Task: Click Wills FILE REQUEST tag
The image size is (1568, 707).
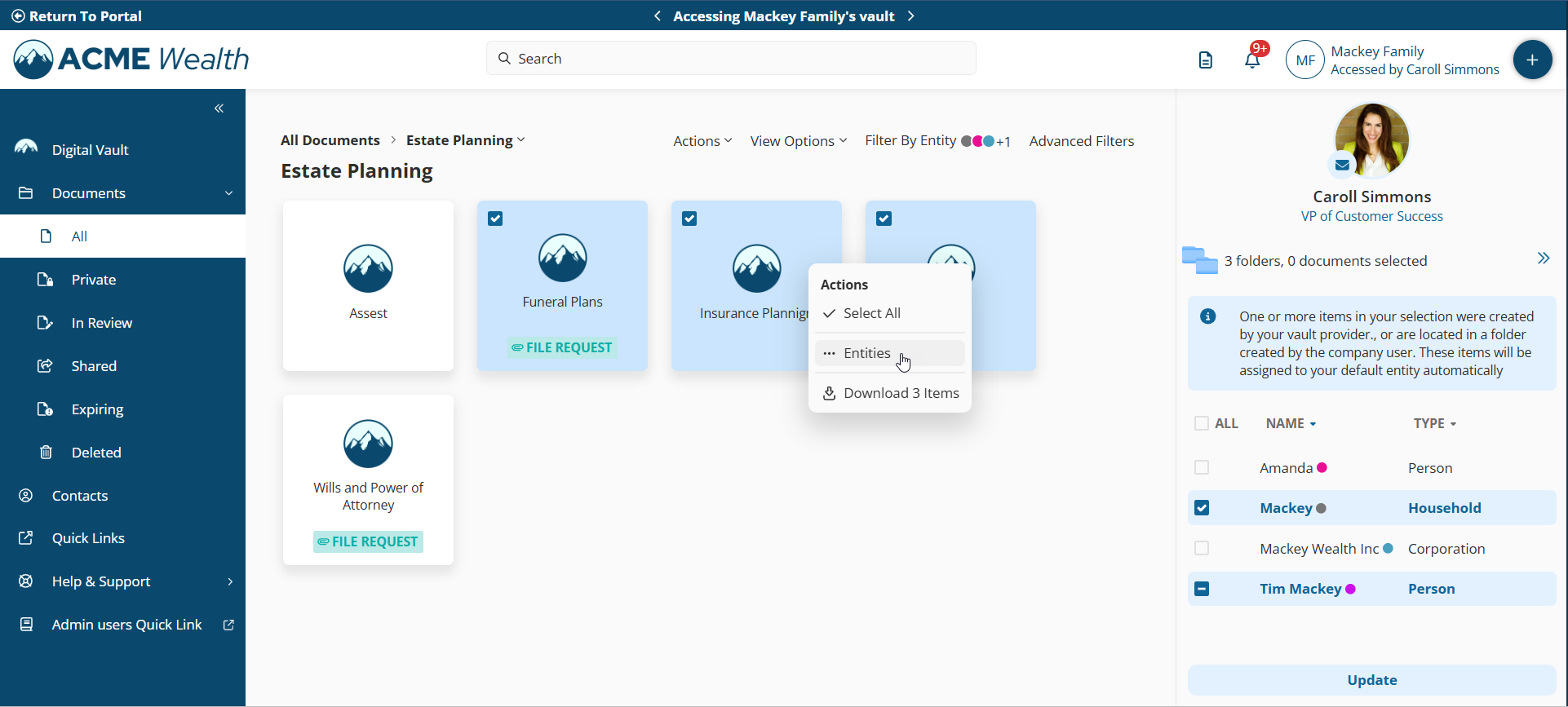Action: coord(368,541)
